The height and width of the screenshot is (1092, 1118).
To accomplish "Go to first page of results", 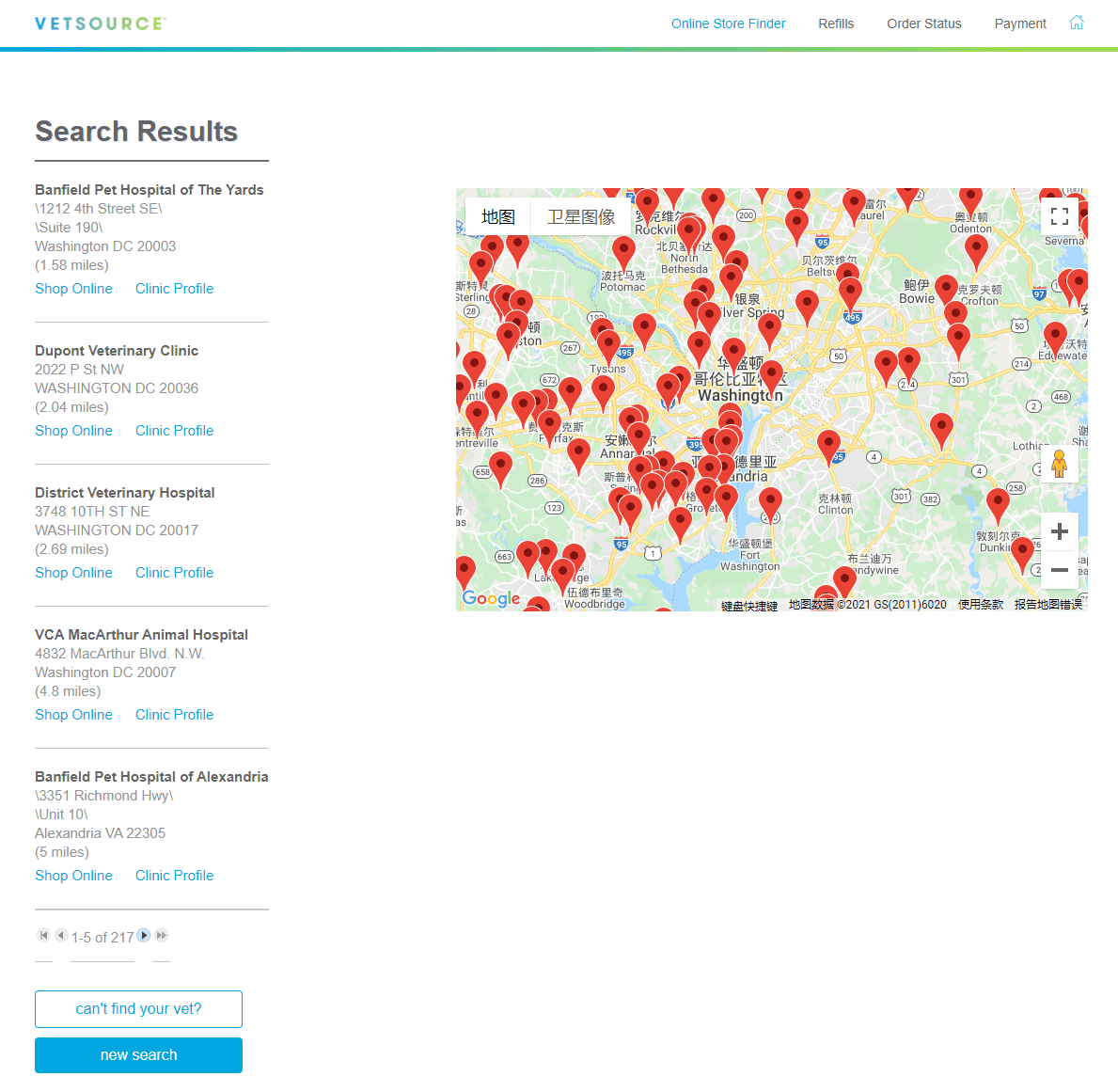I will click(43, 935).
